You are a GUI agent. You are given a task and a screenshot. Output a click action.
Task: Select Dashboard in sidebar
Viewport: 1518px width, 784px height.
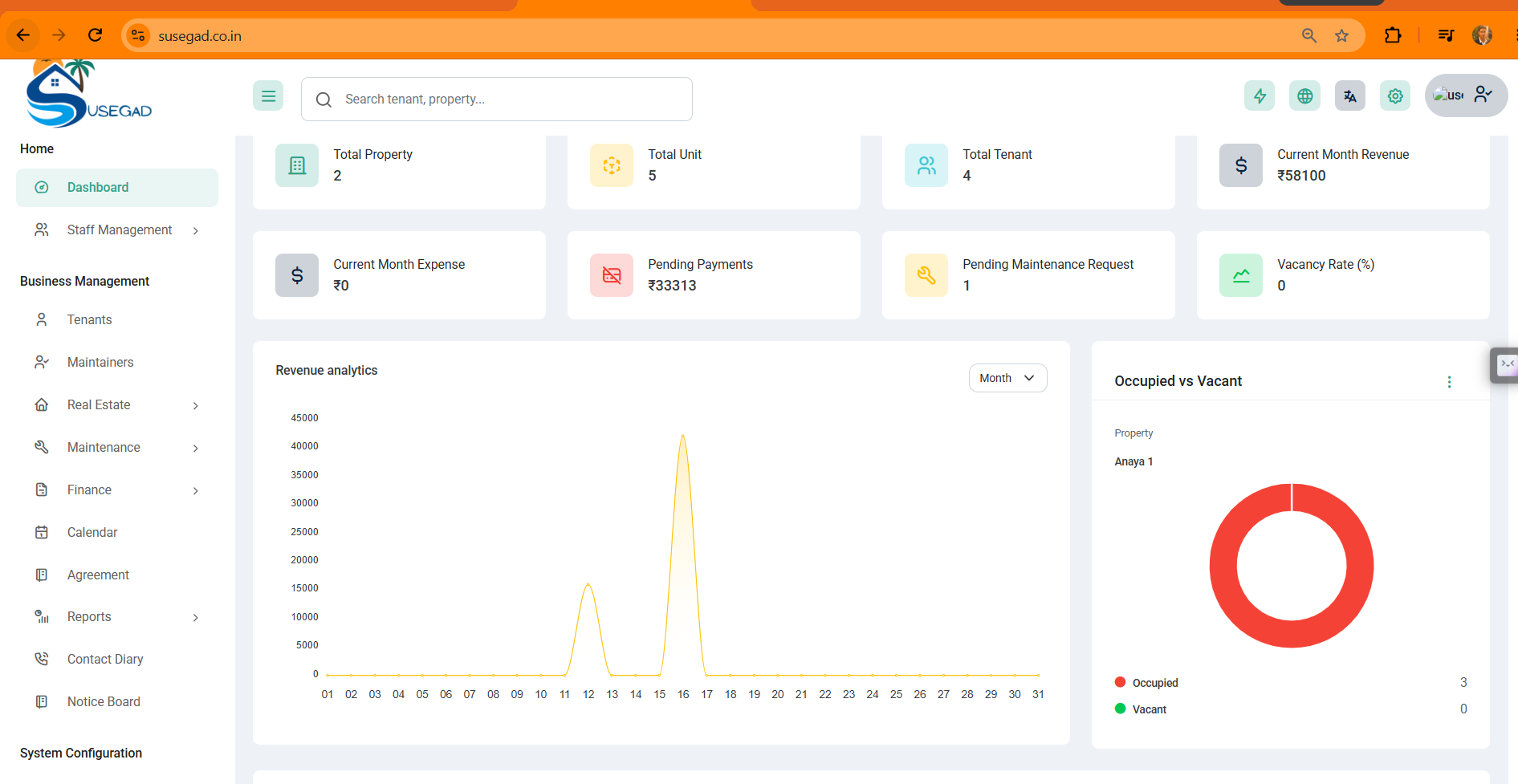[x=117, y=187]
